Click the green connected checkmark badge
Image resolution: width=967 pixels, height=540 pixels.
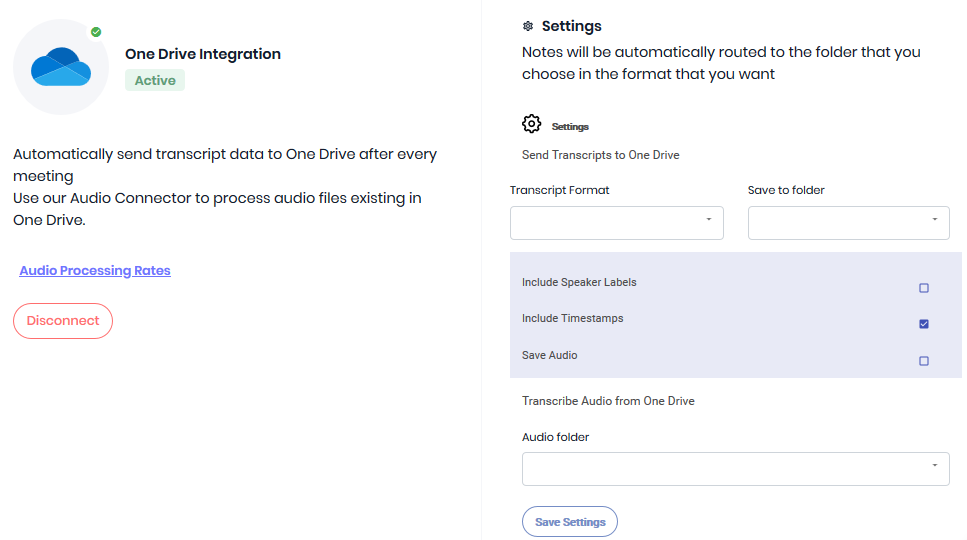(96, 32)
